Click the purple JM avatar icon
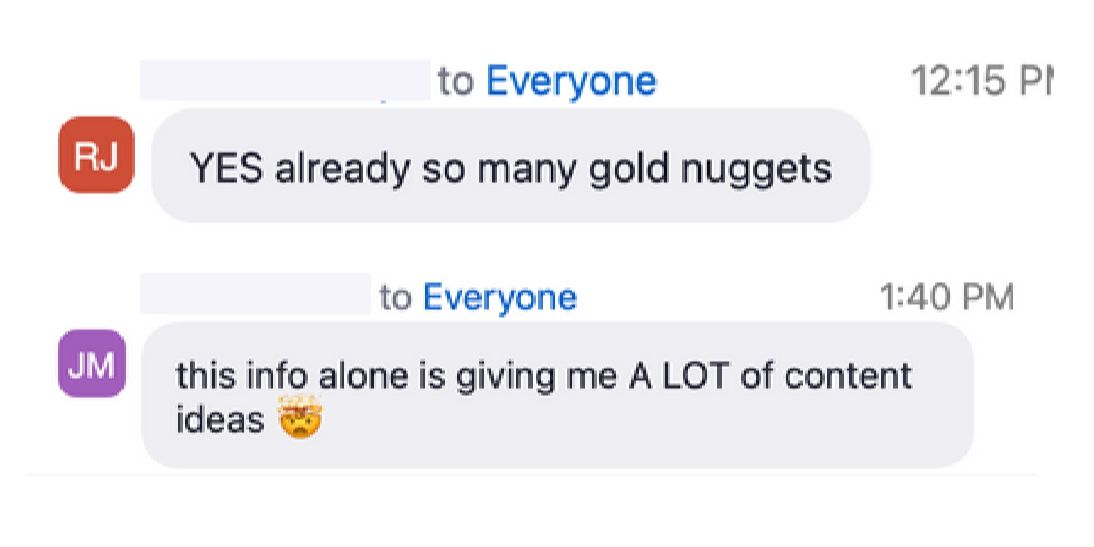 92,364
